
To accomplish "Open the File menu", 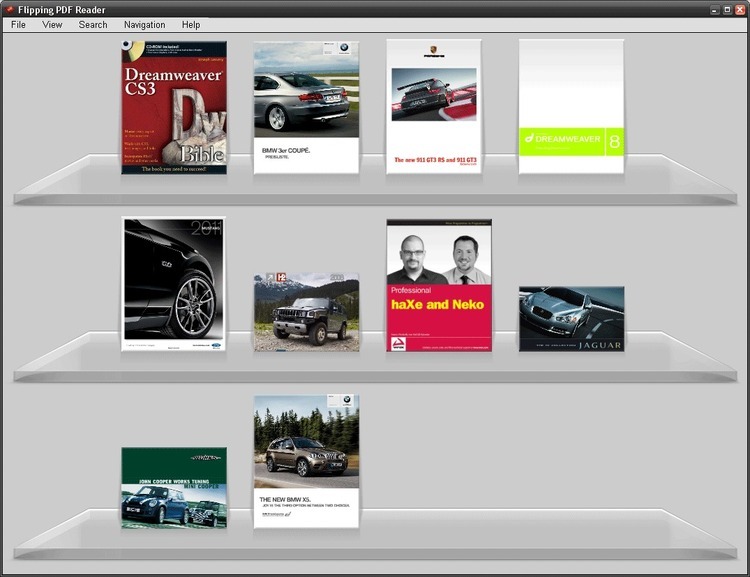I will (18, 25).
